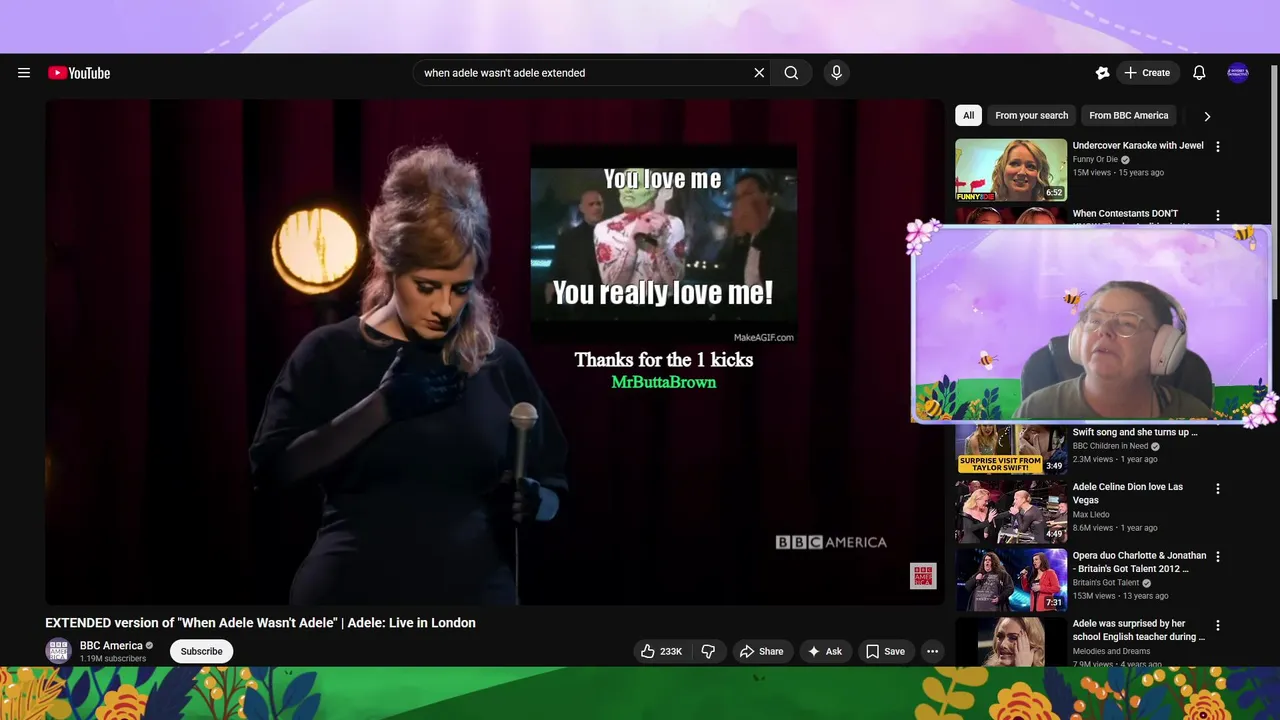Open the sparkle icon beside Create
Image resolution: width=1280 pixels, height=720 pixels.
pos(1102,73)
